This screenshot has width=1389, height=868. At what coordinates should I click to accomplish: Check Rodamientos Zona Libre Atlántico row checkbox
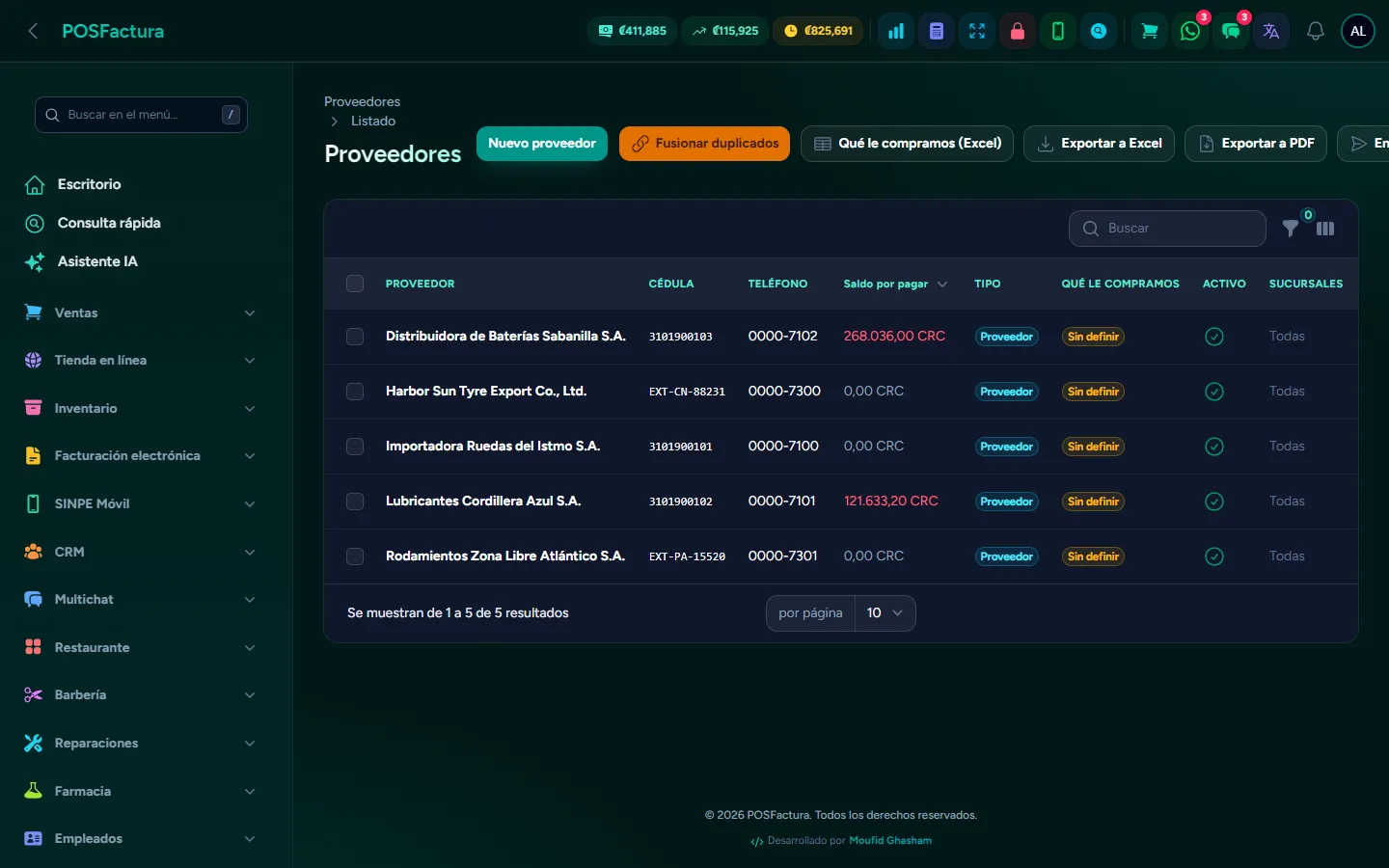point(355,556)
